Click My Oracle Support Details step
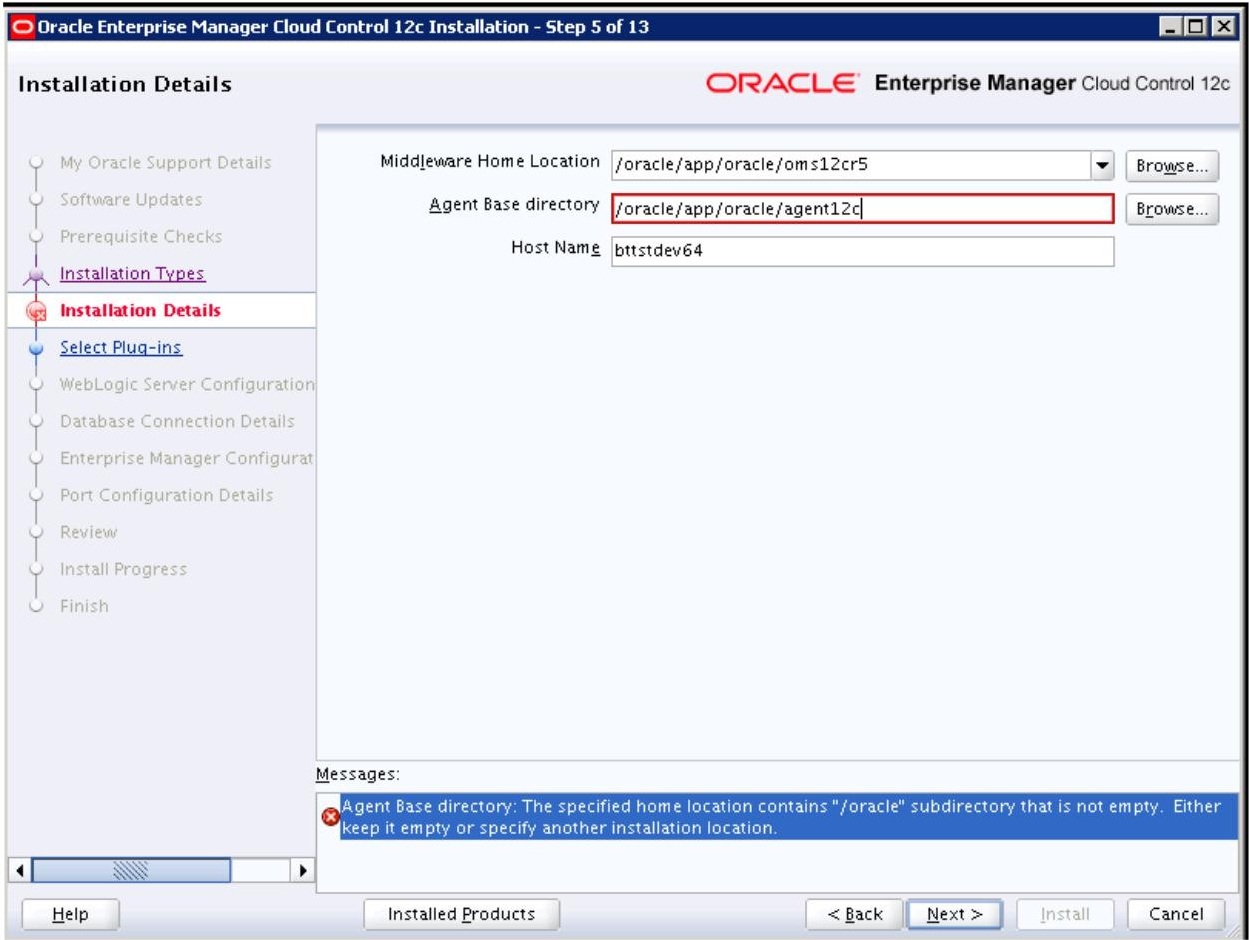The width and height of the screenshot is (1249, 940). 165,162
